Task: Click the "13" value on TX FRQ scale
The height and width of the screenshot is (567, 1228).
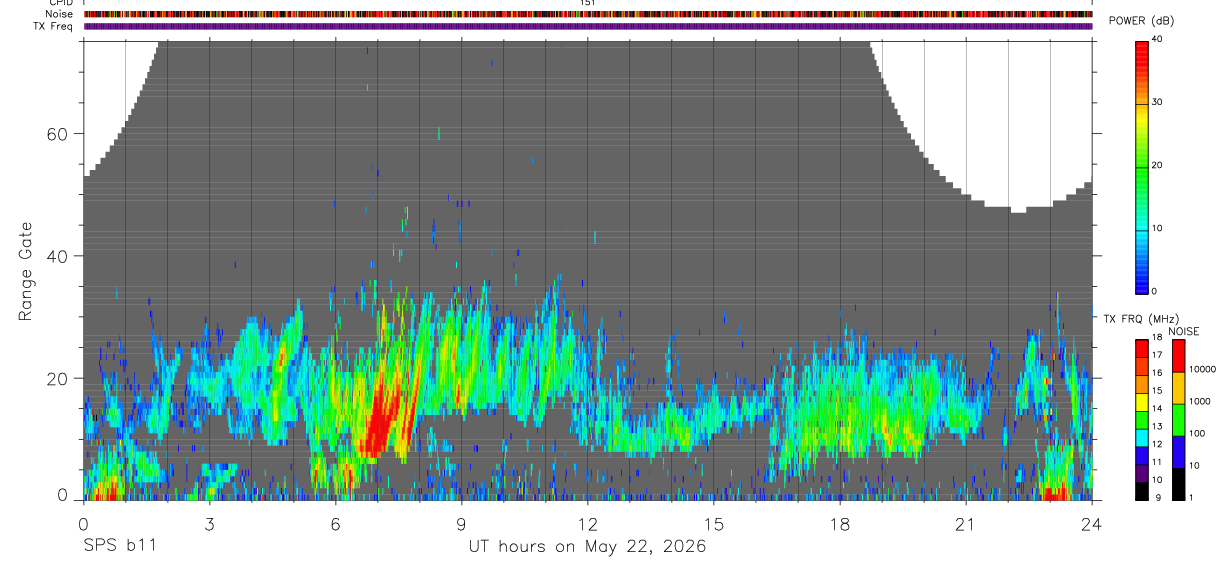Action: 1156,426
